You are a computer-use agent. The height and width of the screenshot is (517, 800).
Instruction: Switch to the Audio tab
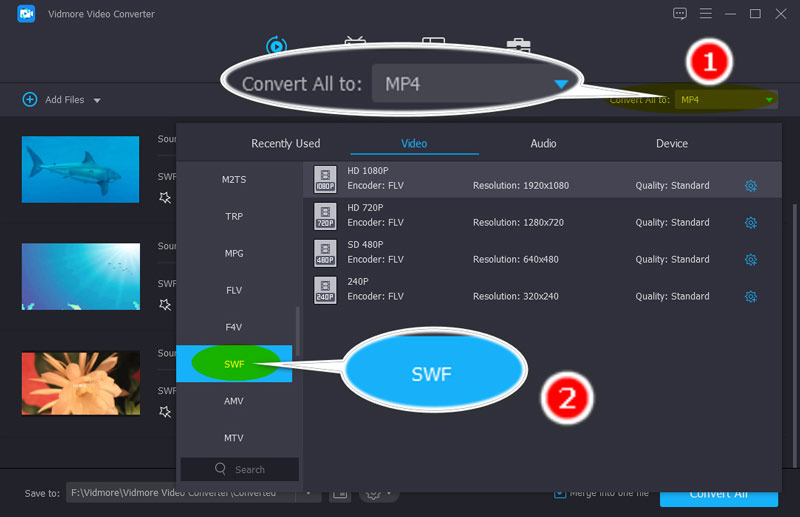[x=543, y=144]
